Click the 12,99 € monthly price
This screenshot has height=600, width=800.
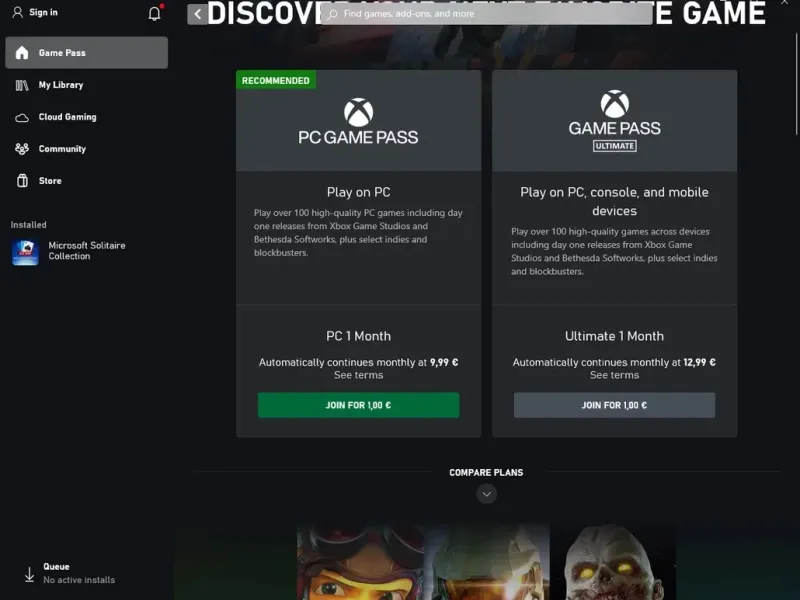699,362
